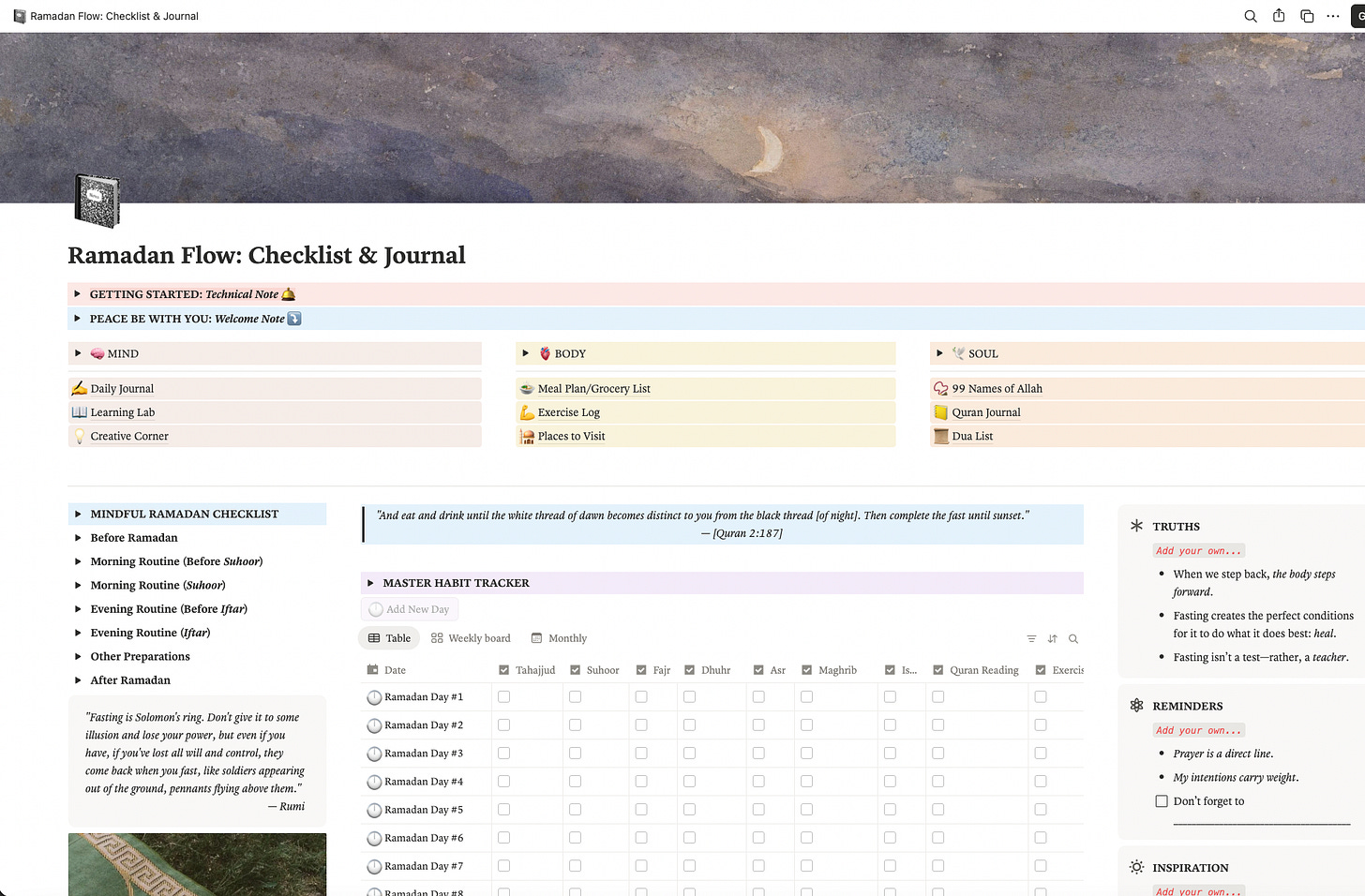
Task: Switch to the Weekly board view
Action: pyautogui.click(x=471, y=638)
